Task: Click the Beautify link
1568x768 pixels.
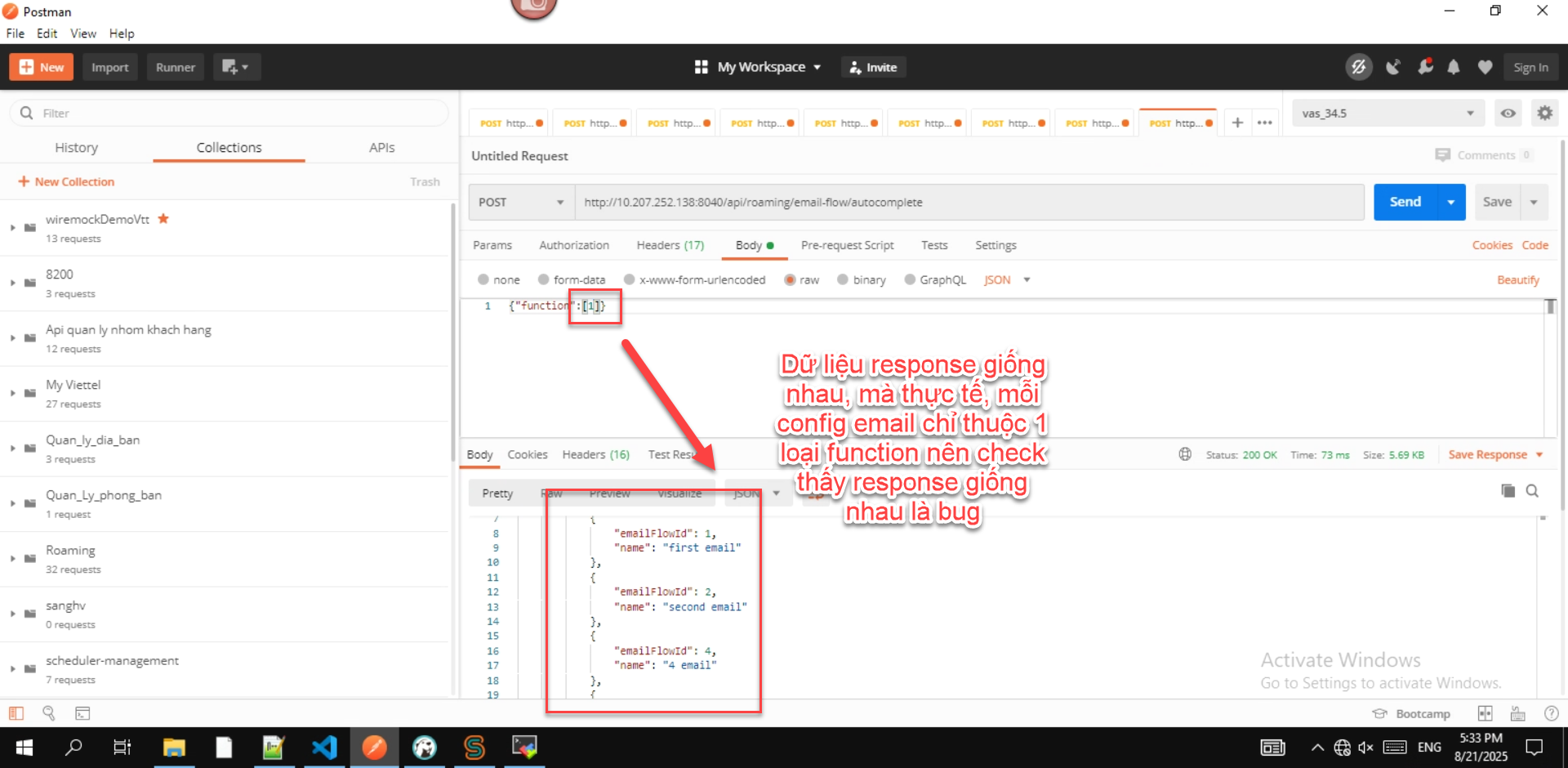Action: [x=1517, y=279]
